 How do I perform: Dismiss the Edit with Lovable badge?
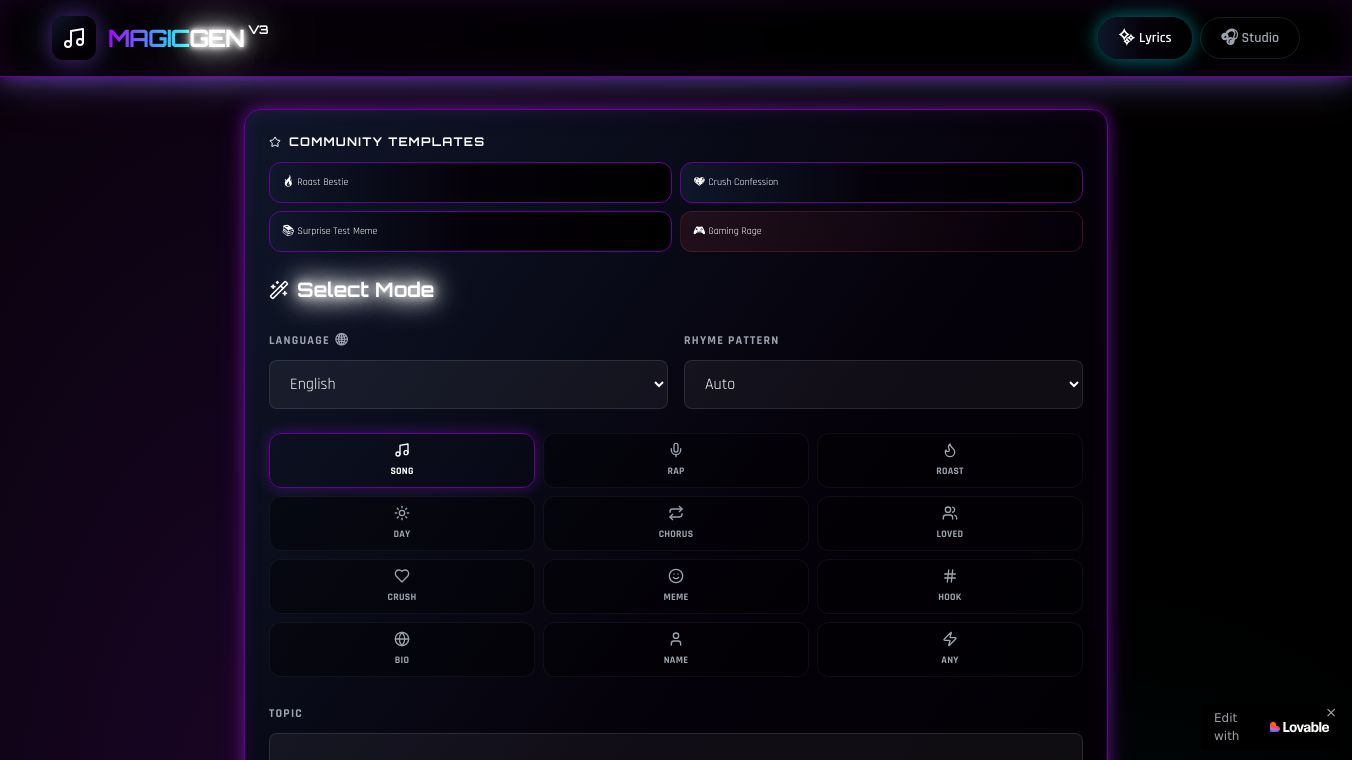(x=1330, y=713)
